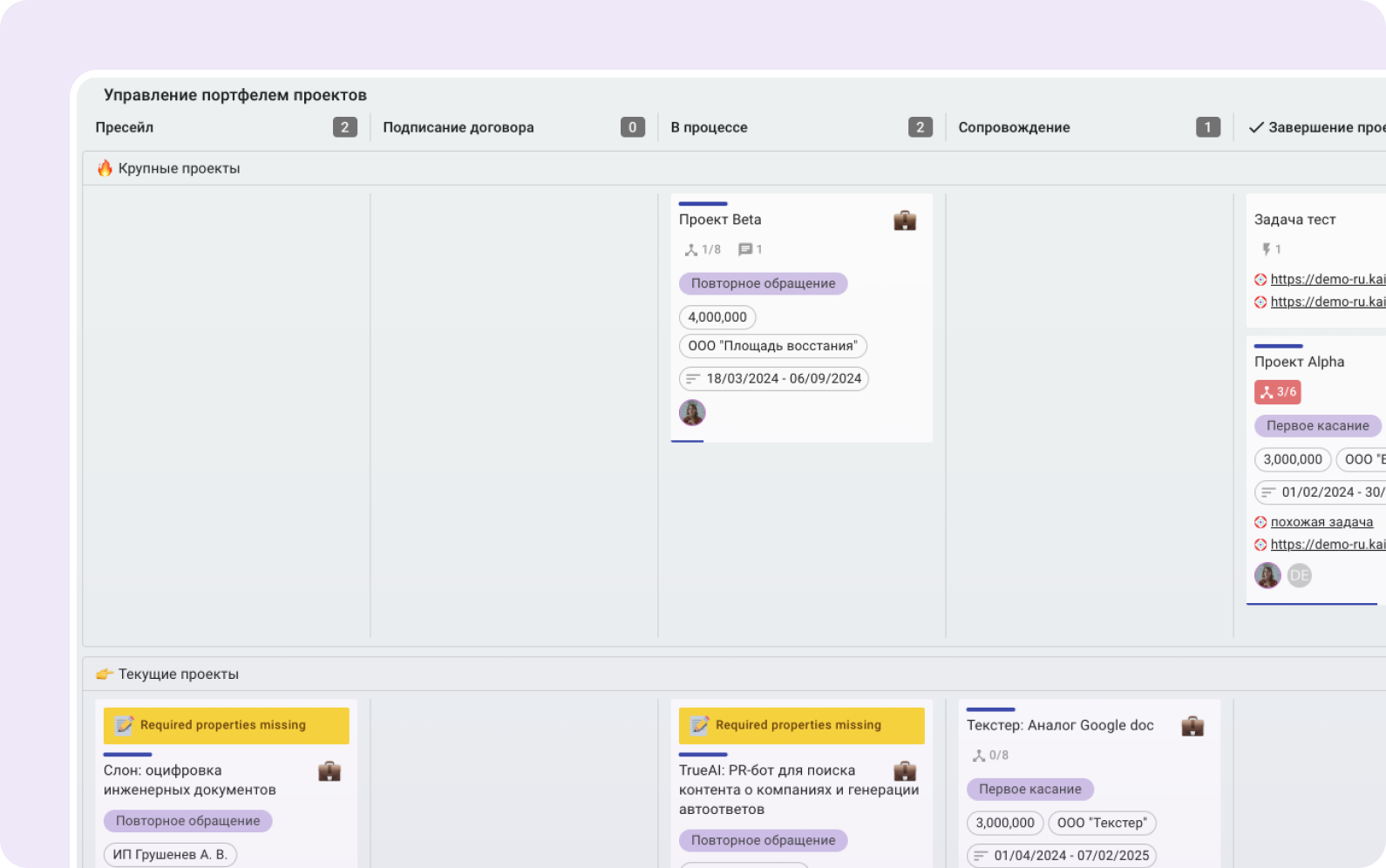Open the похожая задача link

click(1321, 522)
